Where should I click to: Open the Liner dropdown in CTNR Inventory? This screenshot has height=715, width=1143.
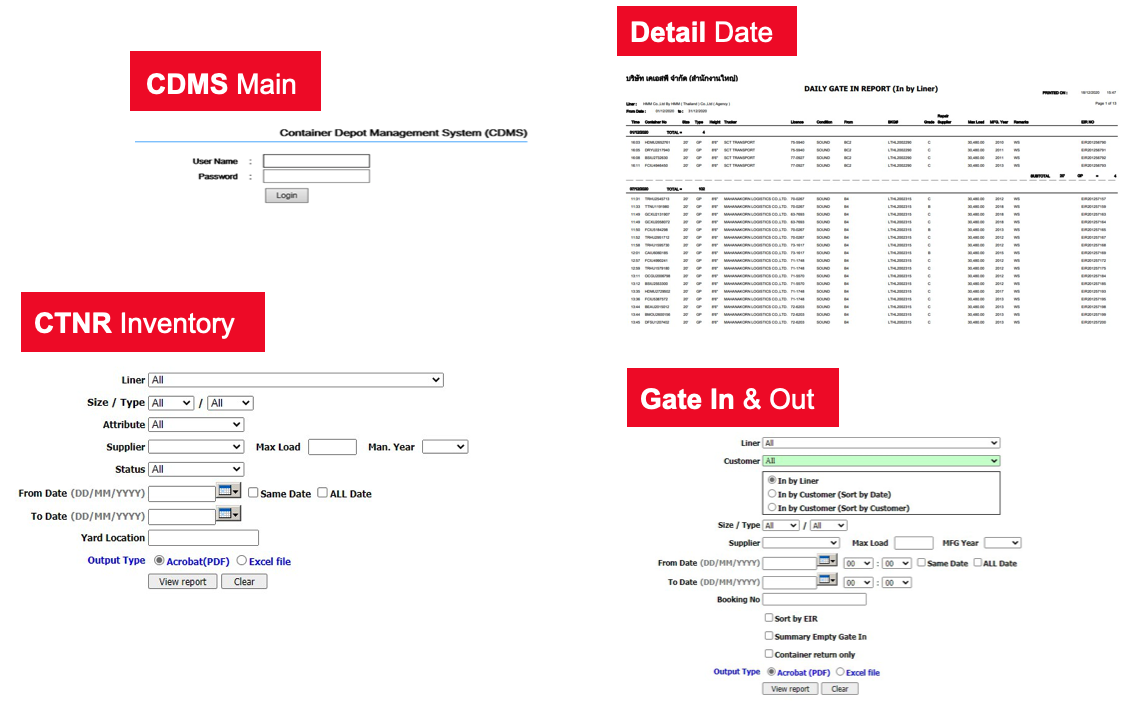(296, 380)
